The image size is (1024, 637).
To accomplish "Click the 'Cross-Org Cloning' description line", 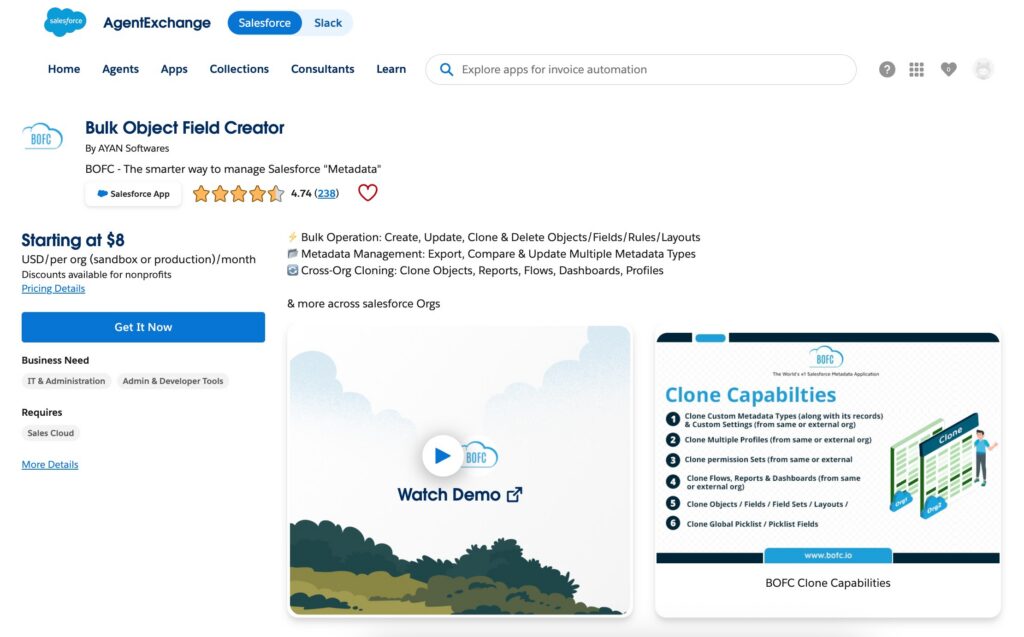I will pyautogui.click(x=475, y=270).
